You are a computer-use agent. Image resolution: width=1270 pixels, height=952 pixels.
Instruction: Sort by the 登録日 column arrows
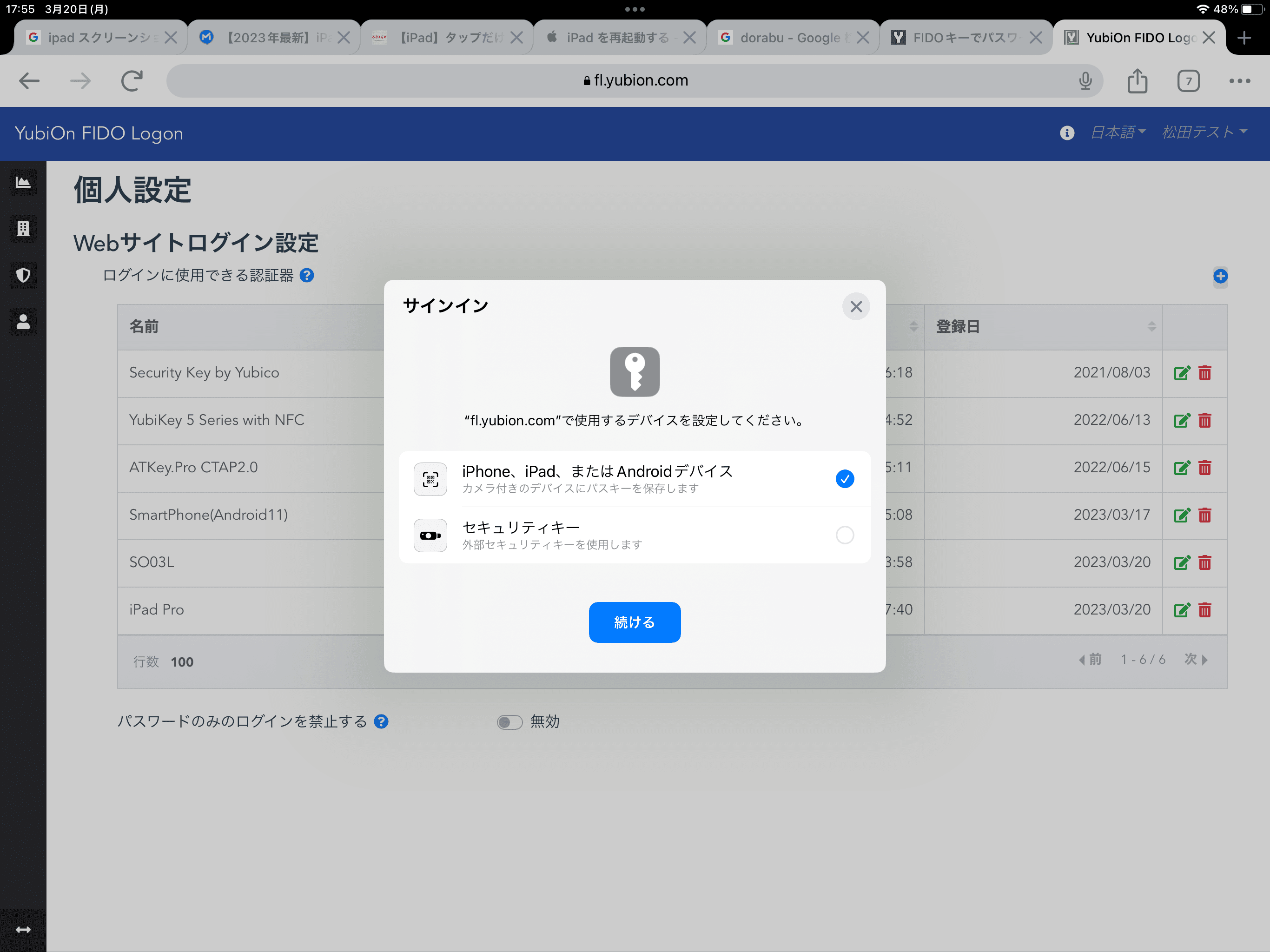tap(1151, 327)
